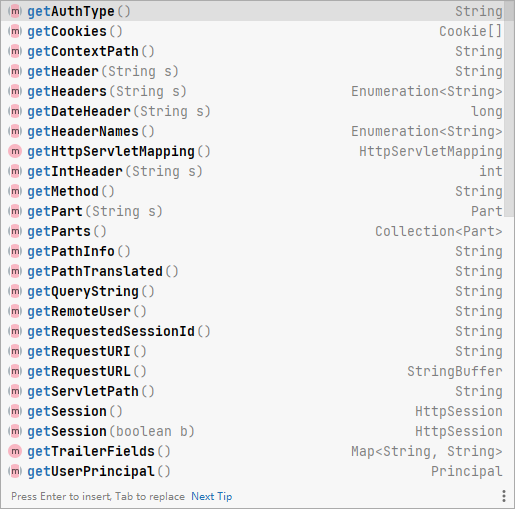Click the method icon beside getRequestURL

pos(15,371)
